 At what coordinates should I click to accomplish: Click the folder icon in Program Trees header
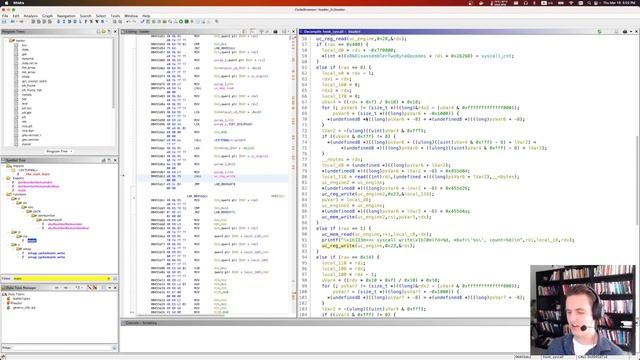104,31
